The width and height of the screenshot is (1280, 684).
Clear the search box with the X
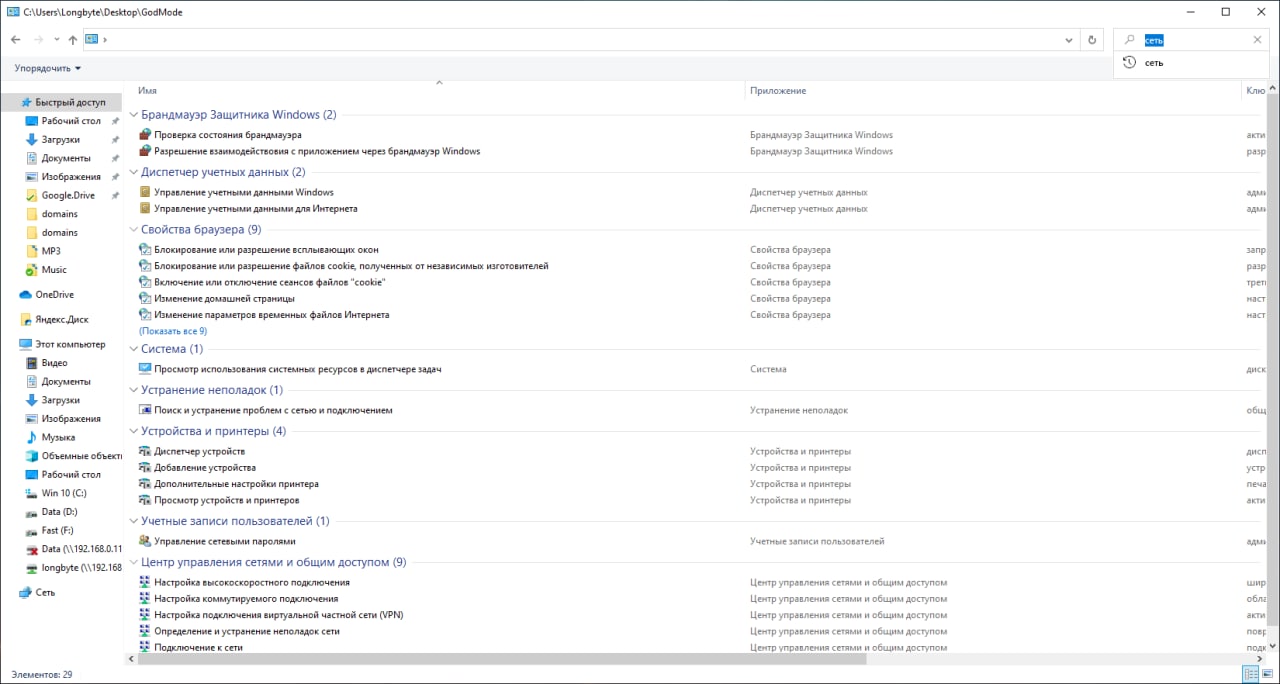click(1257, 40)
